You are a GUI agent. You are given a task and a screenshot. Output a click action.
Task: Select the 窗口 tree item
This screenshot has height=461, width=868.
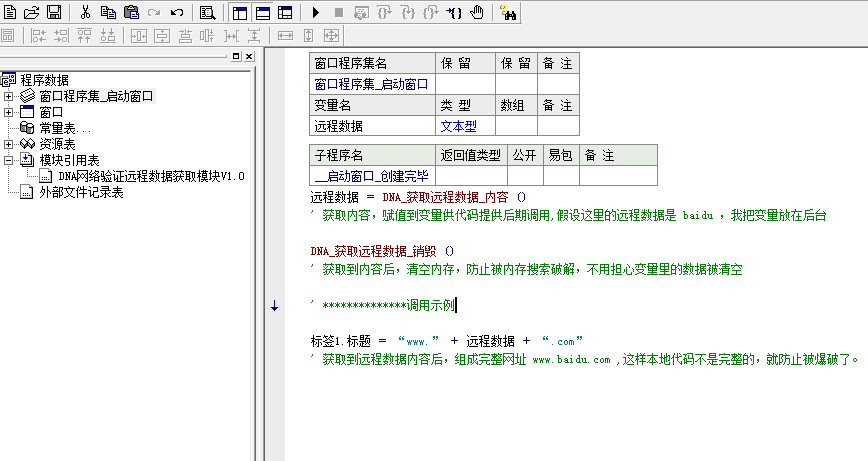click(x=51, y=112)
